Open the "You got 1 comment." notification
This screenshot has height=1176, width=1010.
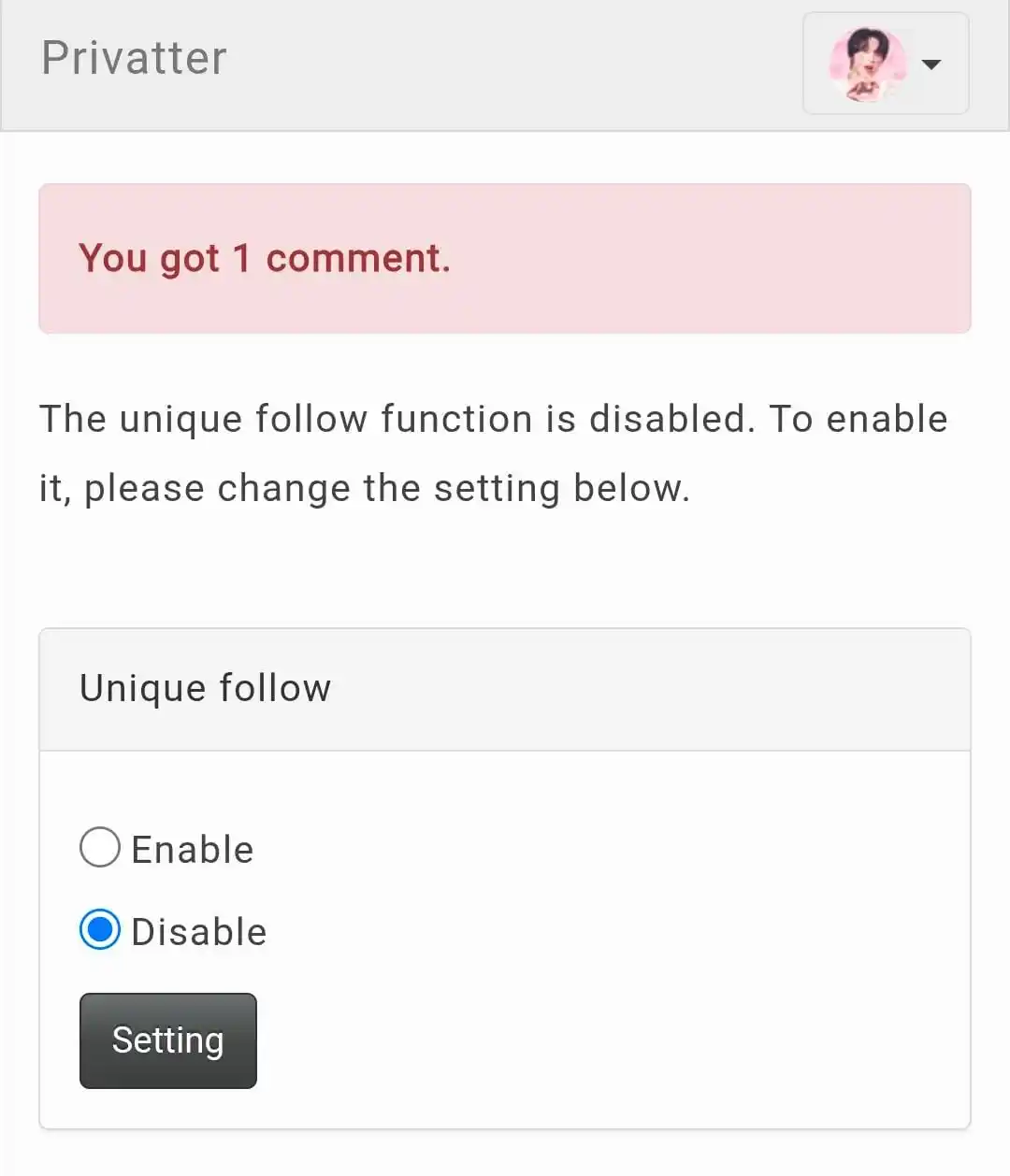click(264, 258)
